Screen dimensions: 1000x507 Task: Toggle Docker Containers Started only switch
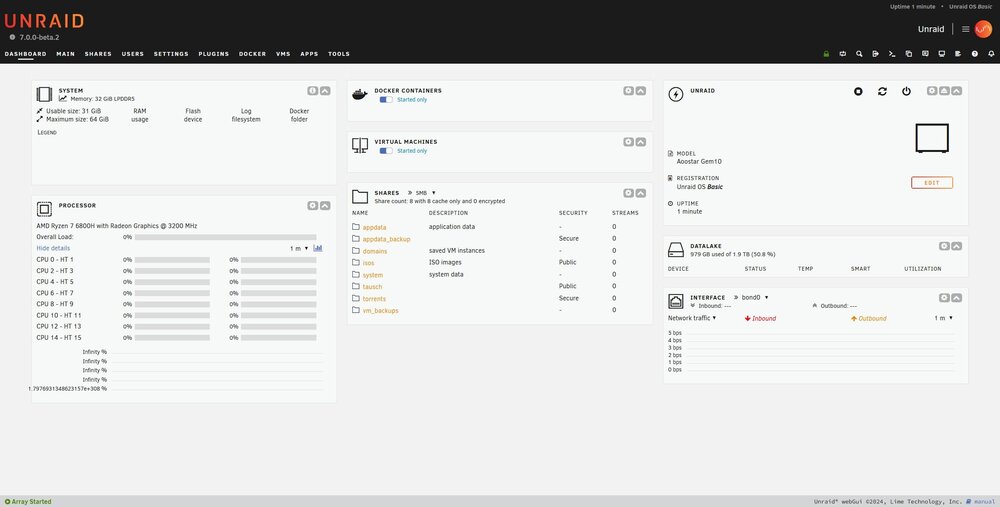point(386,99)
